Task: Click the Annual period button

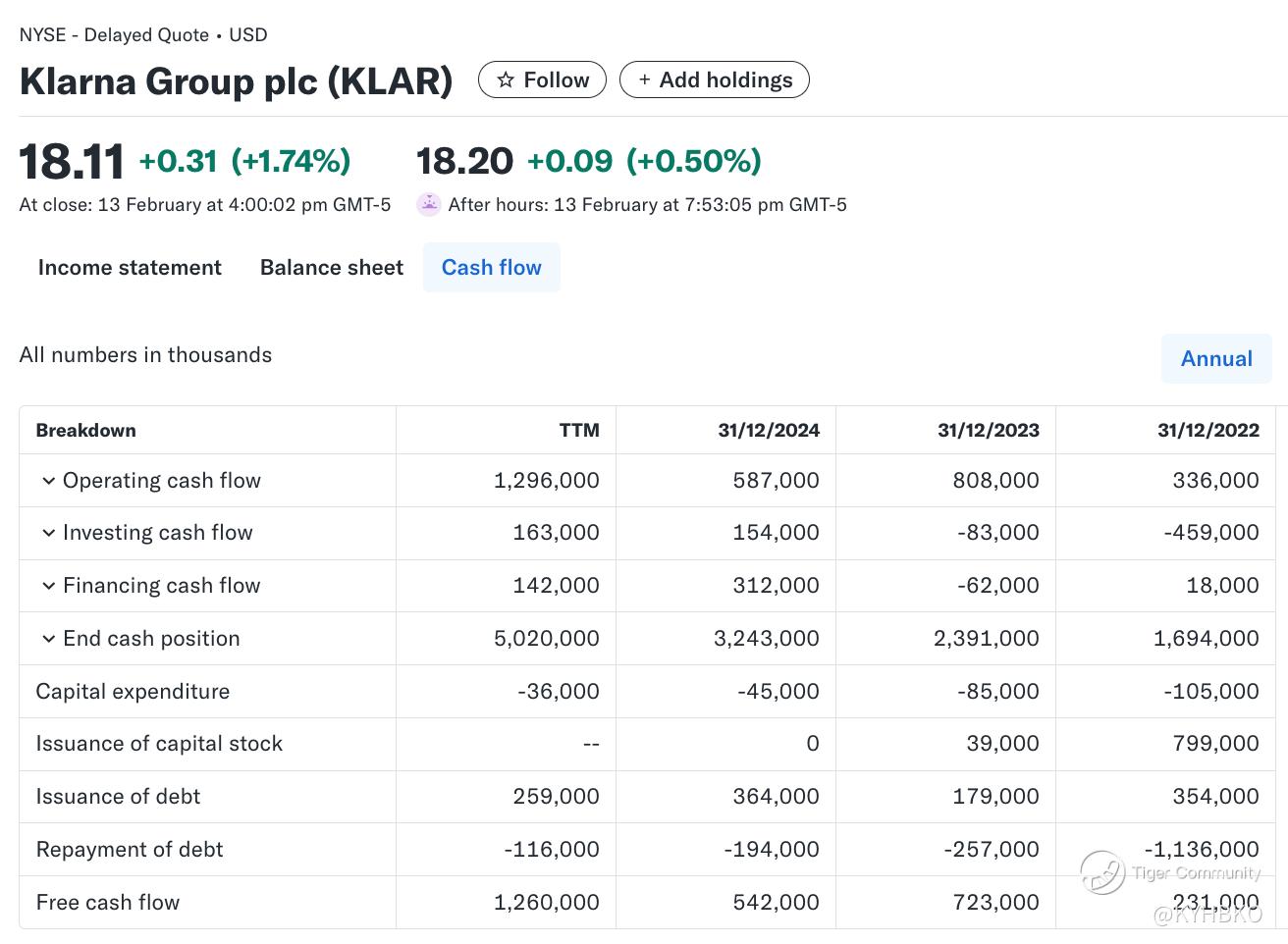Action: [1216, 359]
